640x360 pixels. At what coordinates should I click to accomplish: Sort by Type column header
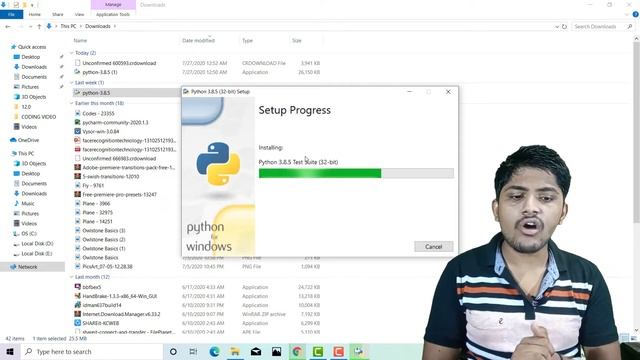tap(247, 40)
